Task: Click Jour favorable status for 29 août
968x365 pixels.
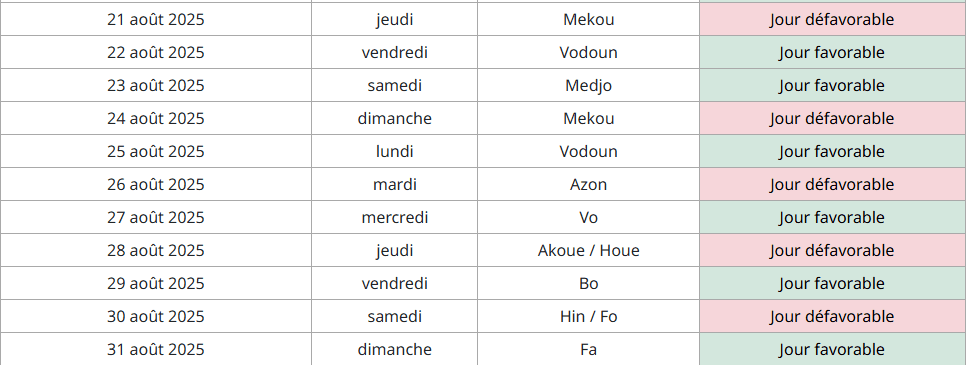Action: [x=832, y=283]
